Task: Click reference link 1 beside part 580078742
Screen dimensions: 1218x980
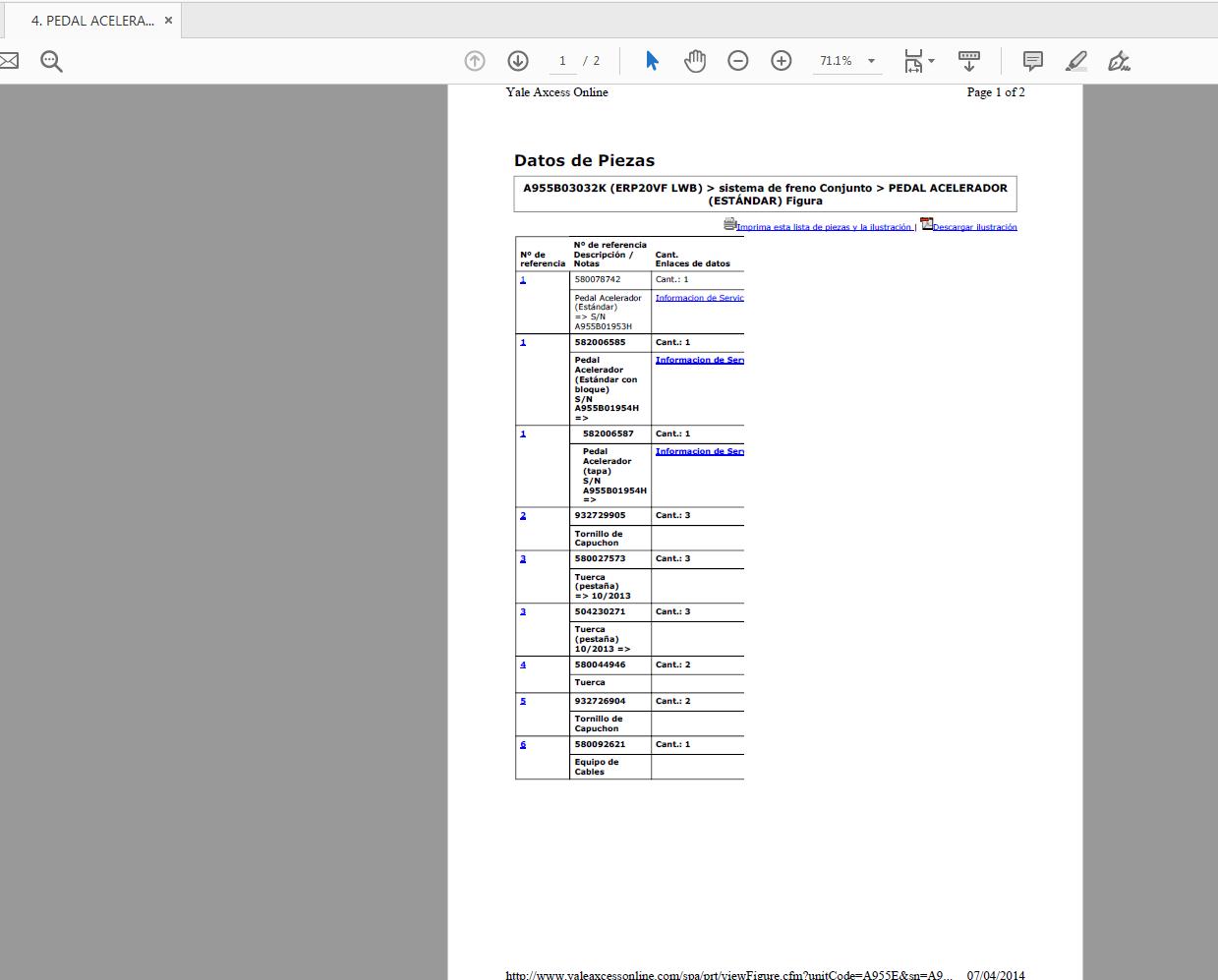Action: [x=523, y=280]
